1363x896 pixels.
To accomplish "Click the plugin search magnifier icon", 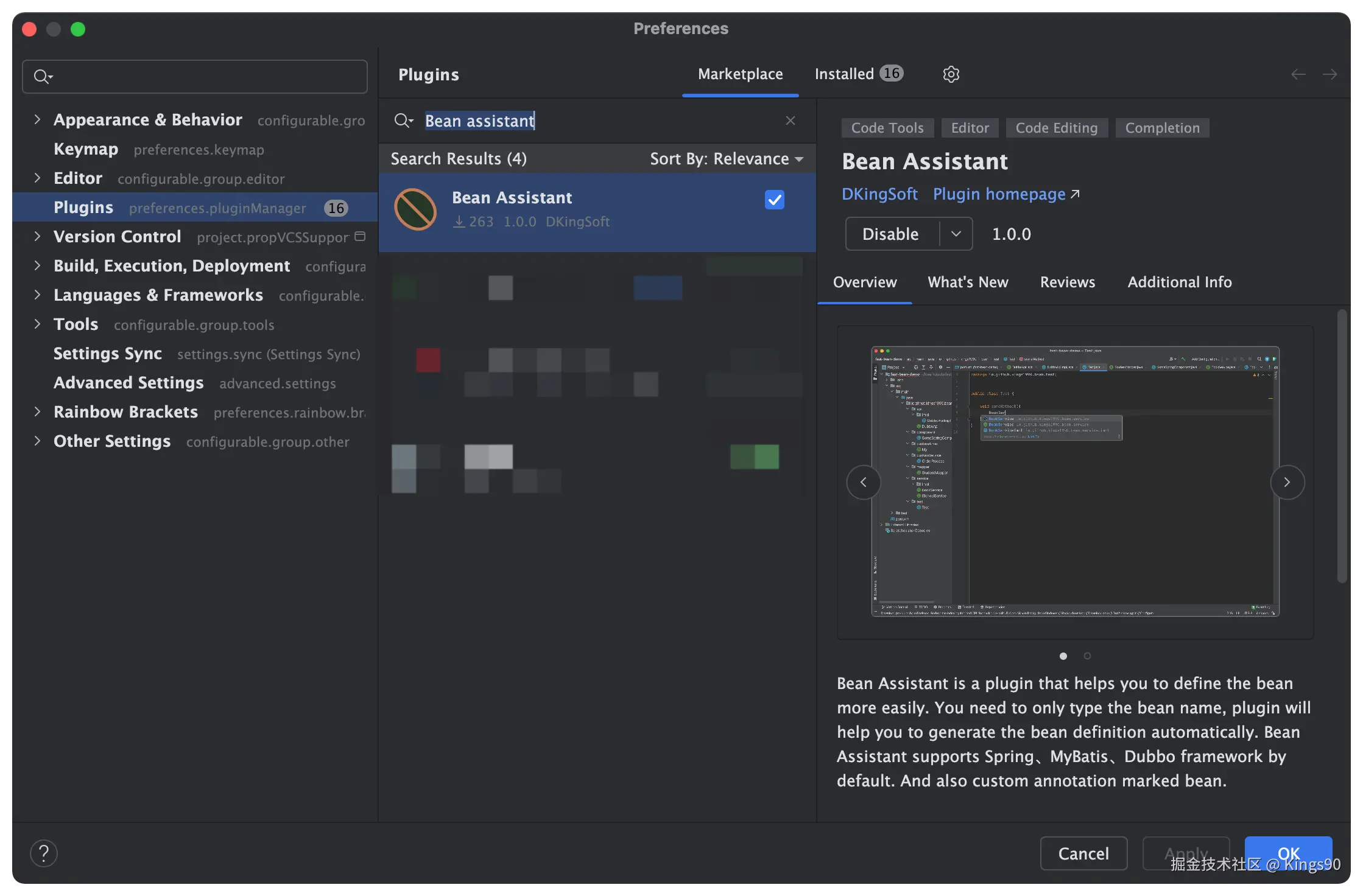I will (403, 121).
